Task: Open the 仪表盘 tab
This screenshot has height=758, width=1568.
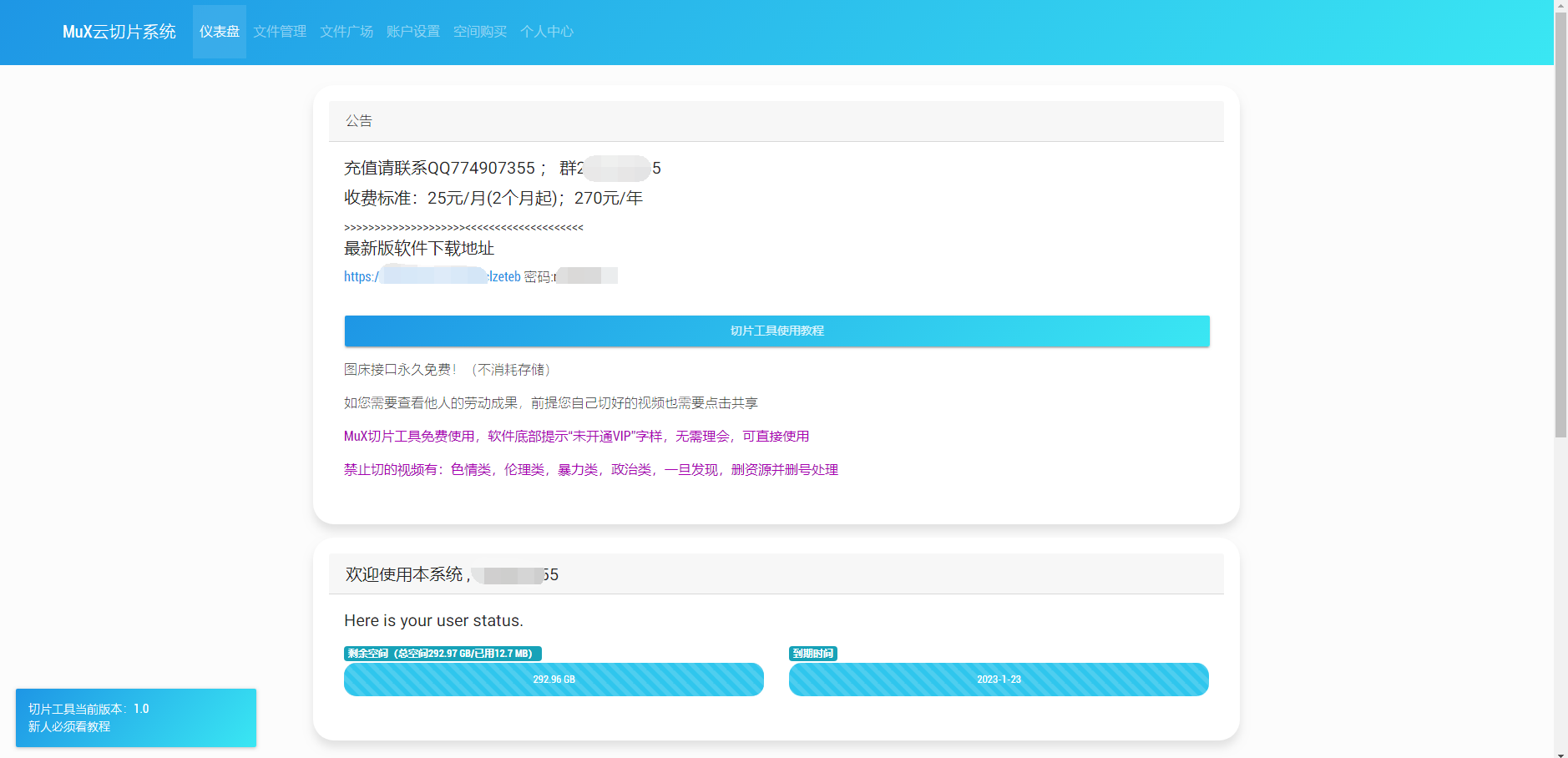Action: pyautogui.click(x=220, y=32)
